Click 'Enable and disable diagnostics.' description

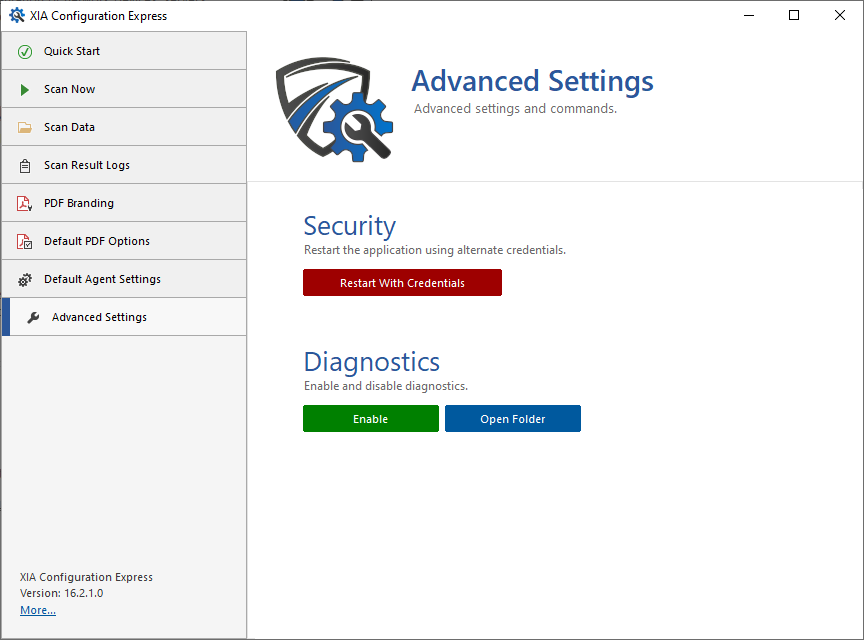(386, 386)
